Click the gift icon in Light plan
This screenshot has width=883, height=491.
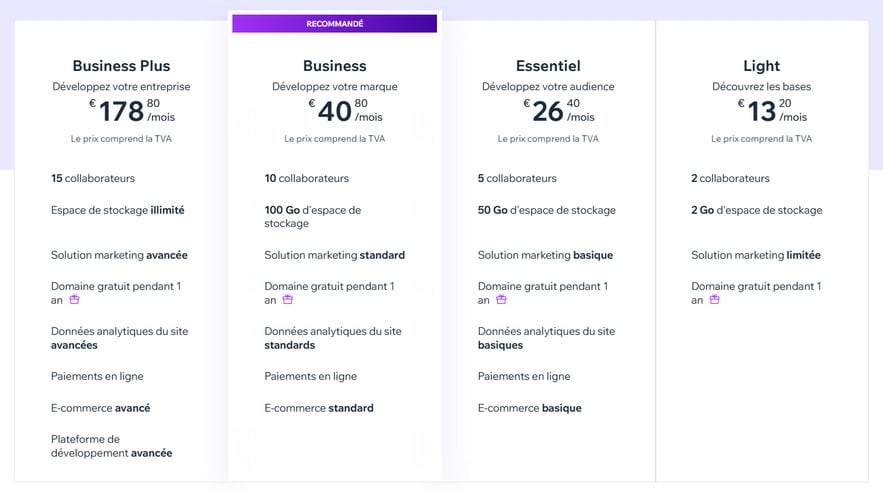coord(715,300)
